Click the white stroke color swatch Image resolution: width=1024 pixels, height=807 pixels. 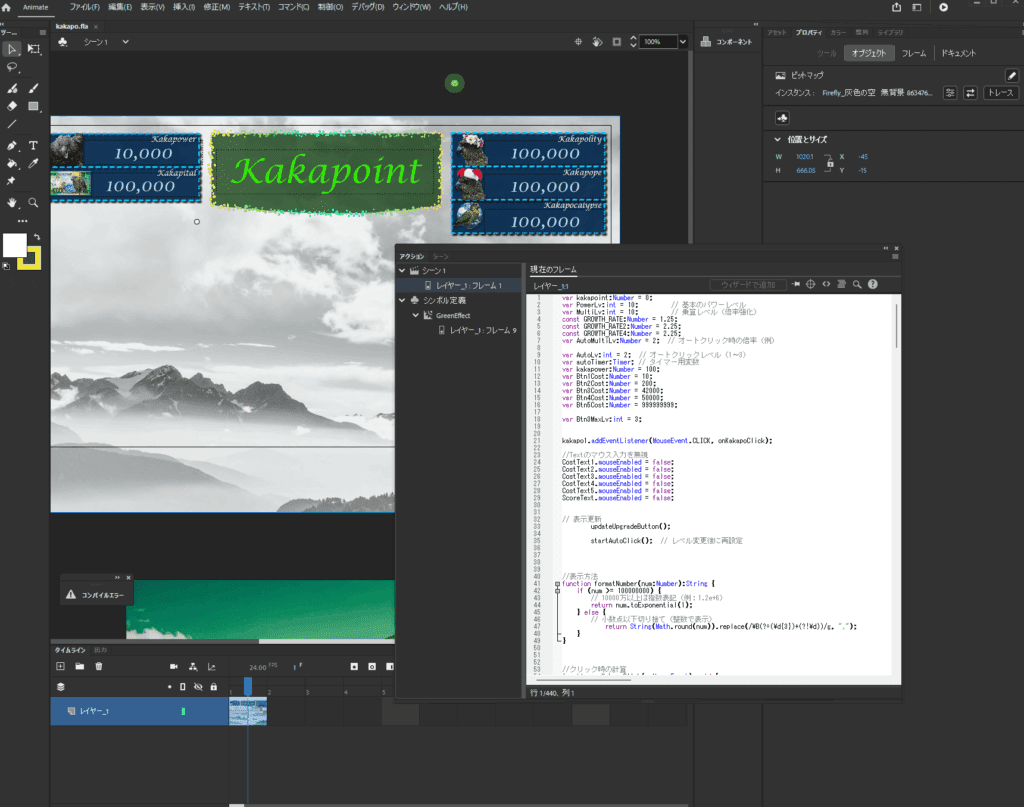coord(15,245)
